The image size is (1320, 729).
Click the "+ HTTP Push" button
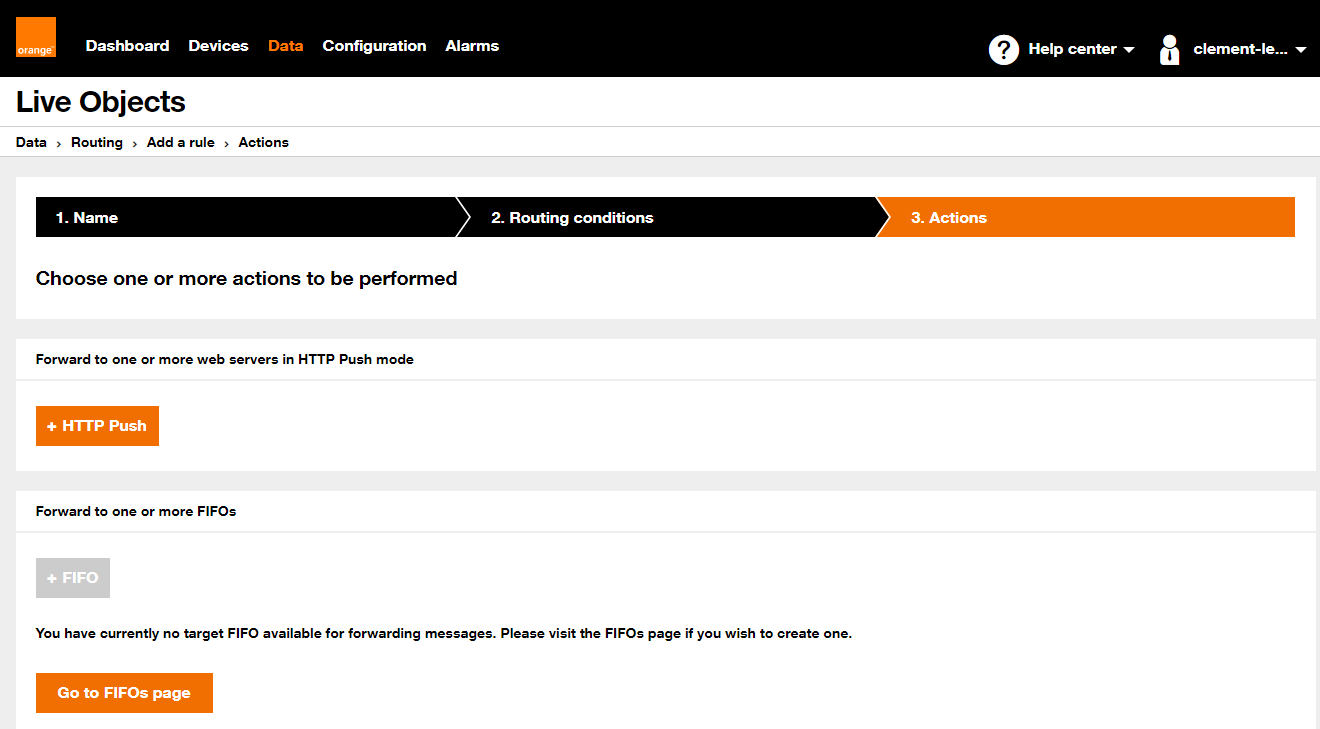point(97,425)
